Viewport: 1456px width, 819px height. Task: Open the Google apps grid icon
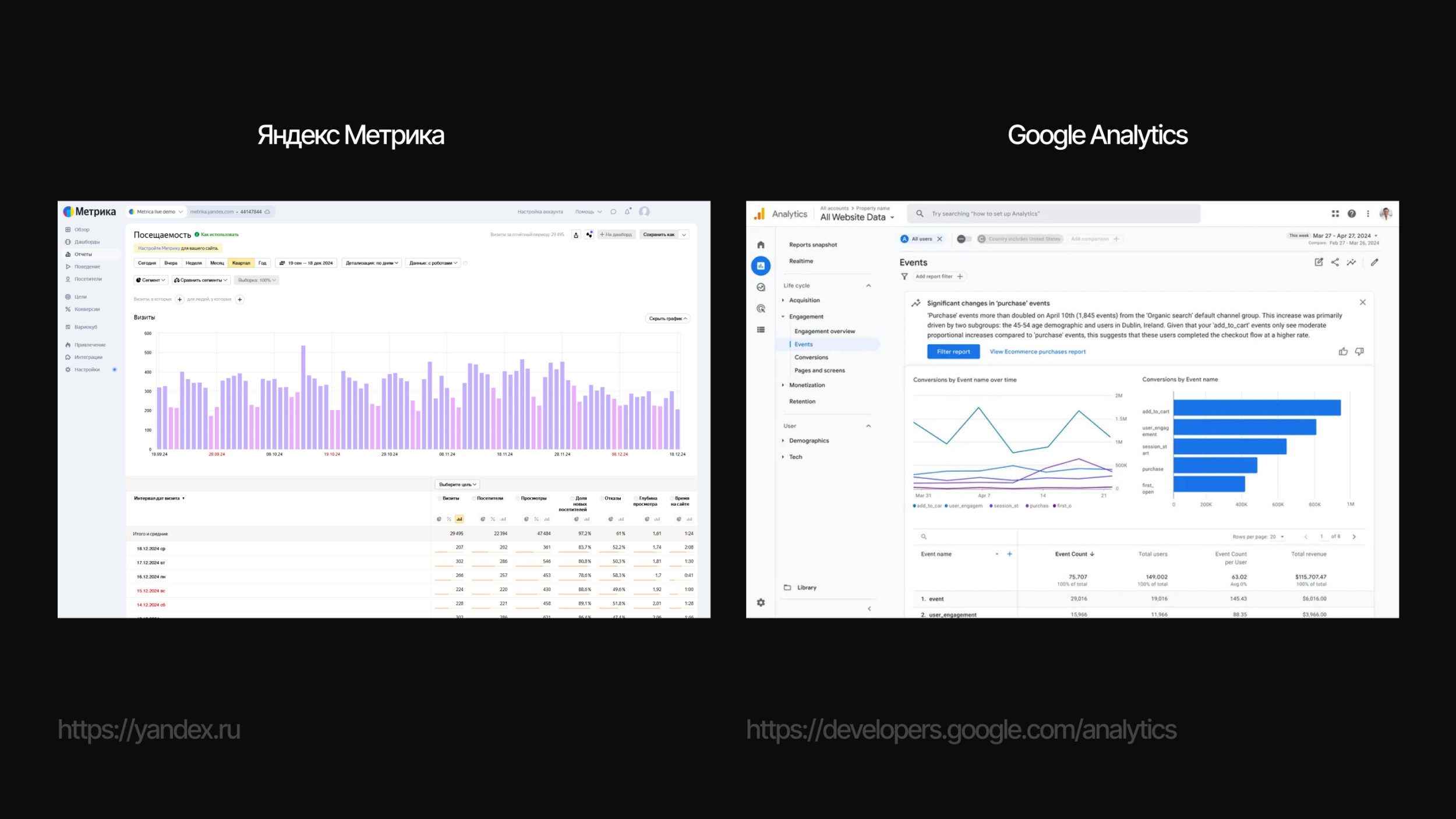(1335, 214)
